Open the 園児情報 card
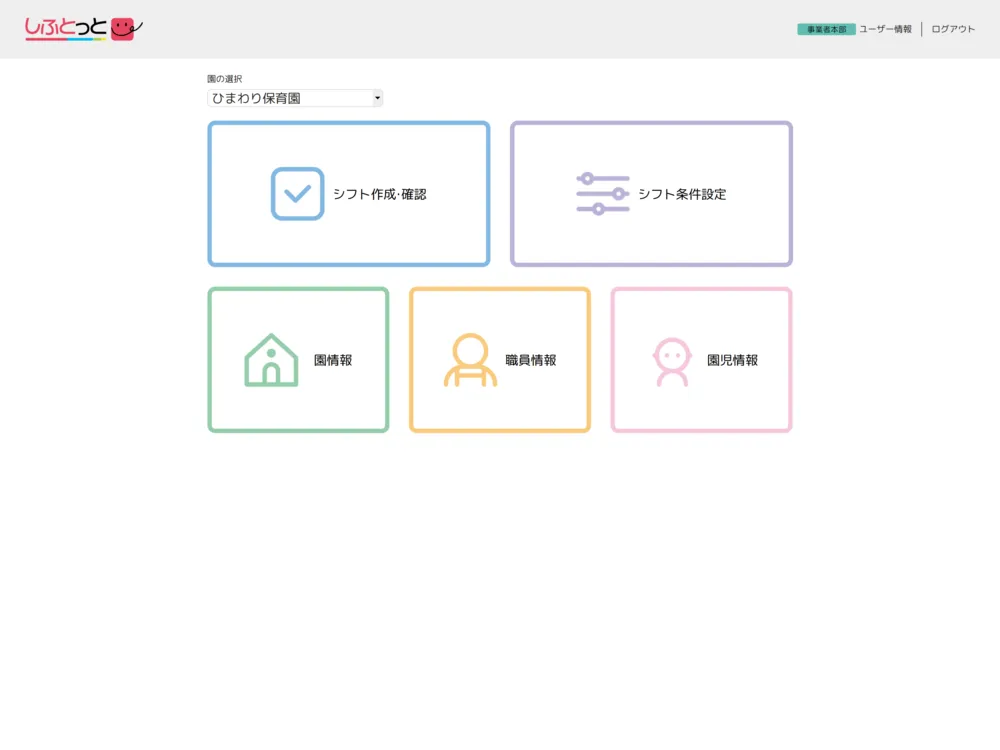This screenshot has height=750, width=1000. pyautogui.click(x=702, y=360)
